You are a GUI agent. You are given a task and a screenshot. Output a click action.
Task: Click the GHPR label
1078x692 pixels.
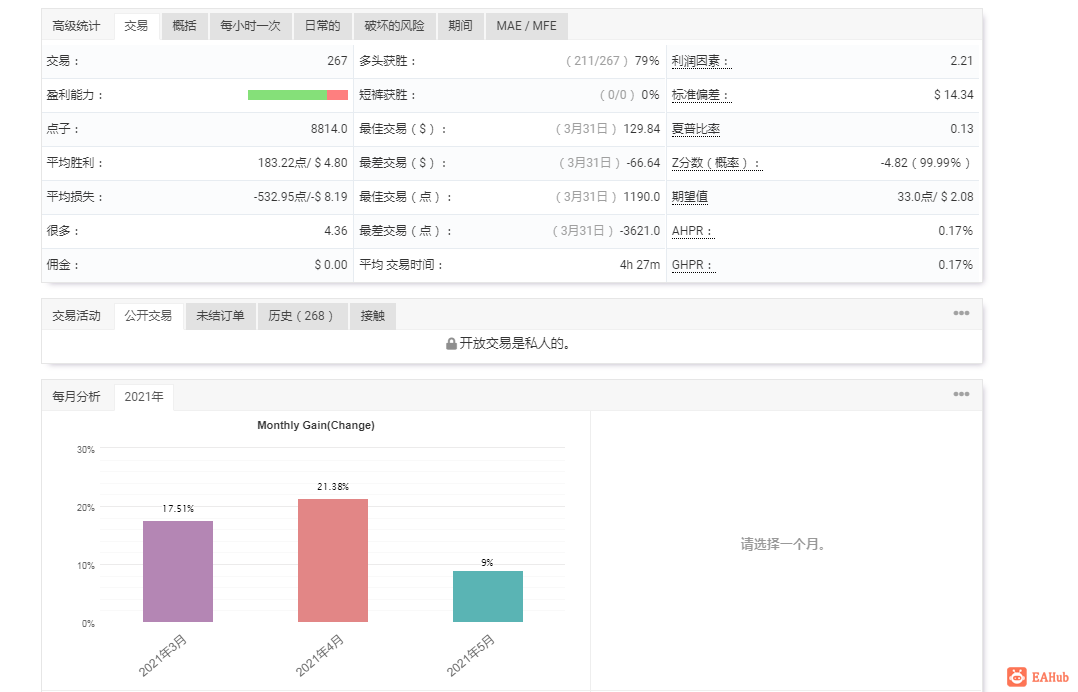point(693,265)
